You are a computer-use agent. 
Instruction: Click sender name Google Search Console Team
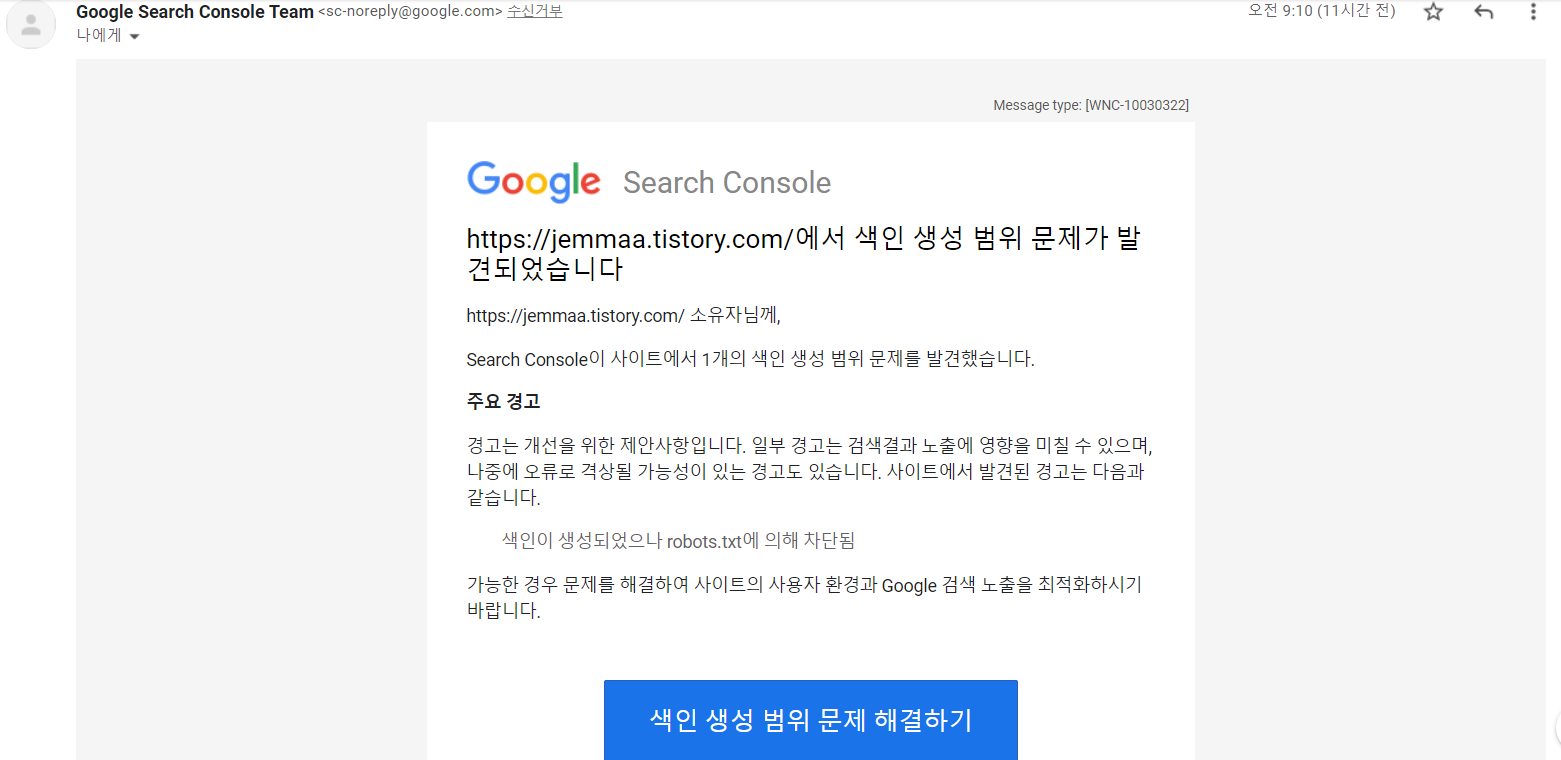194,12
